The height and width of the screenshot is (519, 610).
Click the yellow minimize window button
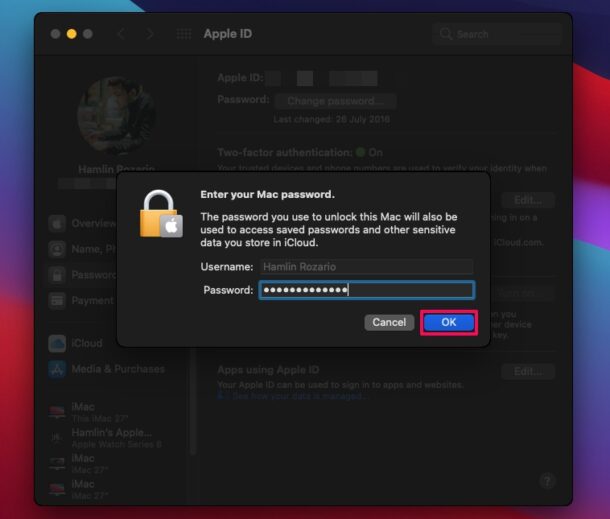point(72,34)
